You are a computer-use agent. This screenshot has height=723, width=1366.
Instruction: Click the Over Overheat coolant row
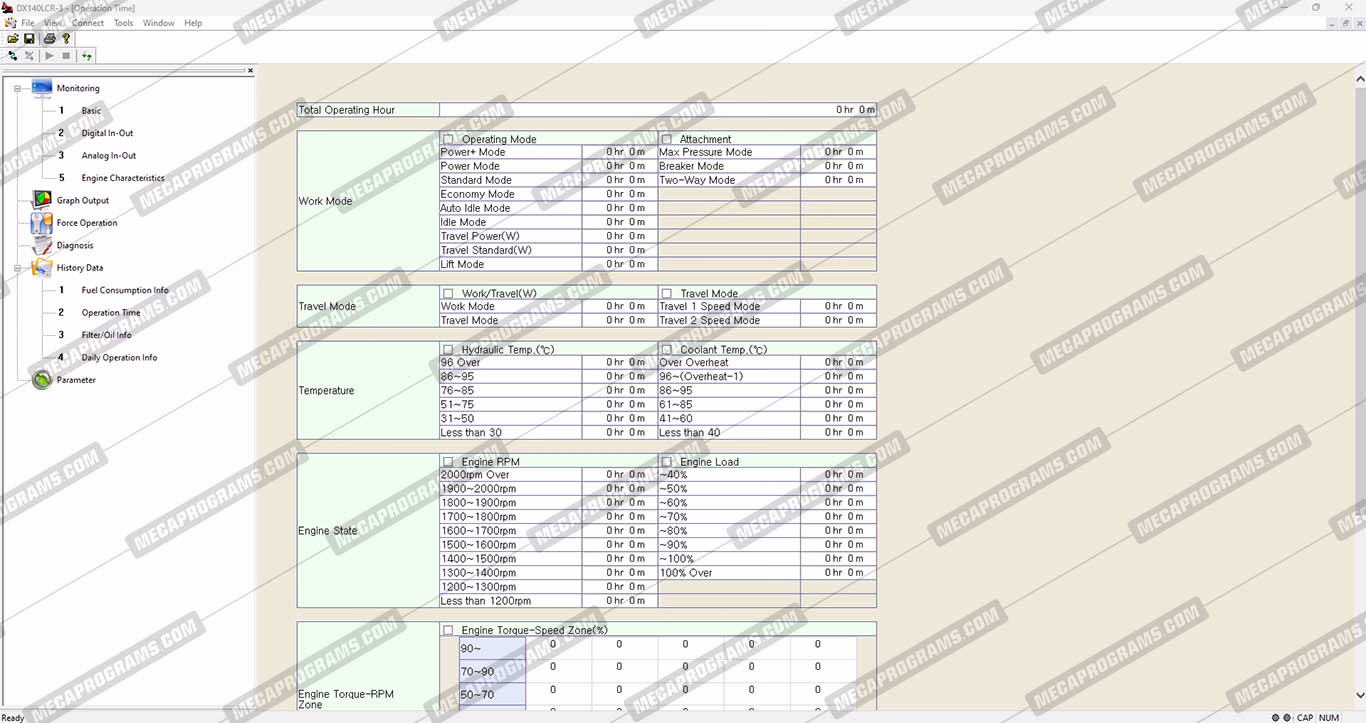694,362
